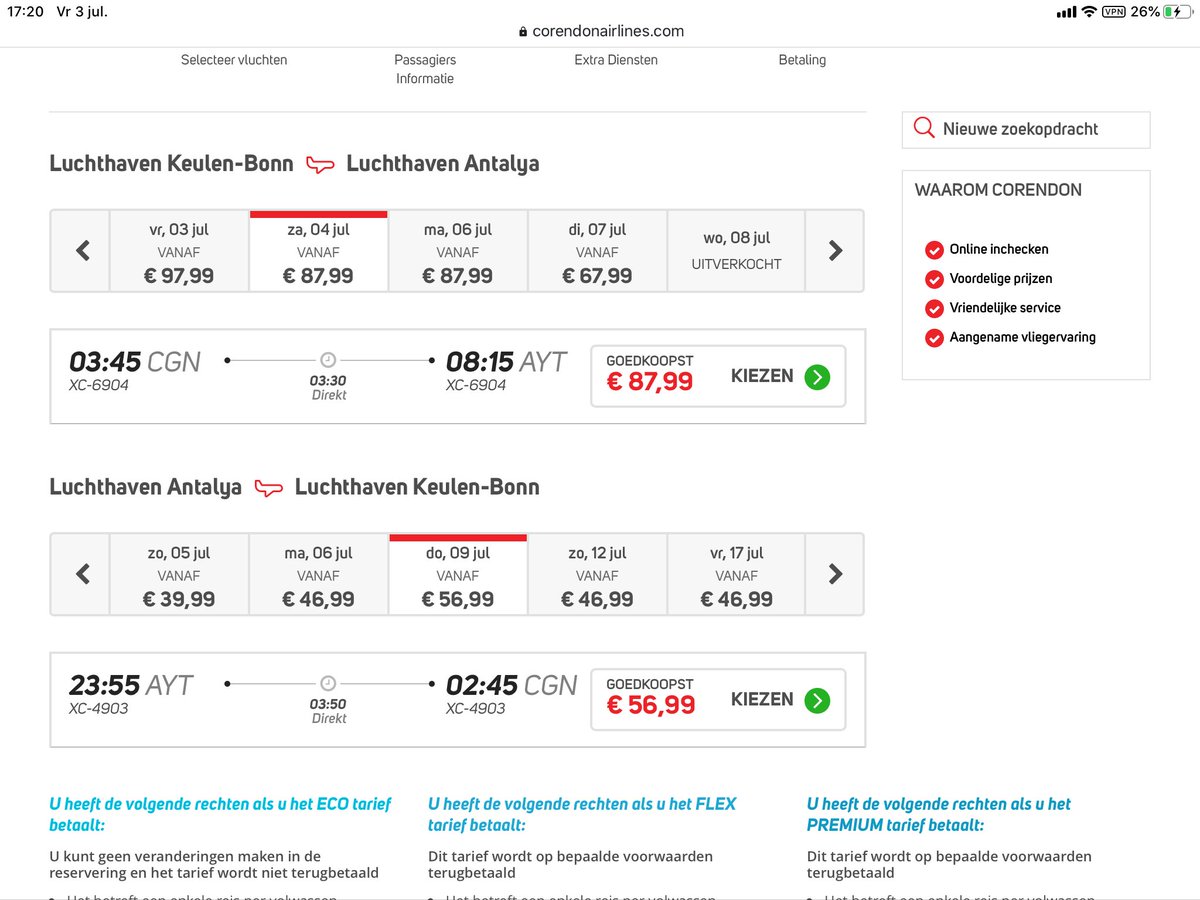This screenshot has height=900, width=1200.
Task: Click heading Luchthaven Keulen-Bonn to Luchthaven Antalya
Action: [294, 164]
